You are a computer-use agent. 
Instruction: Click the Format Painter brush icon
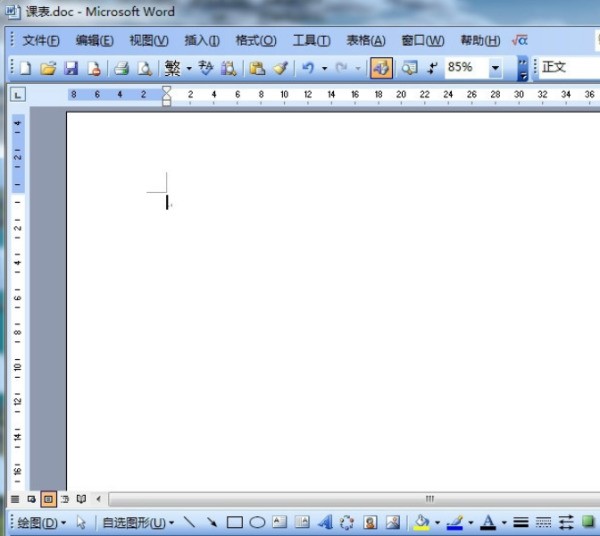(x=280, y=68)
